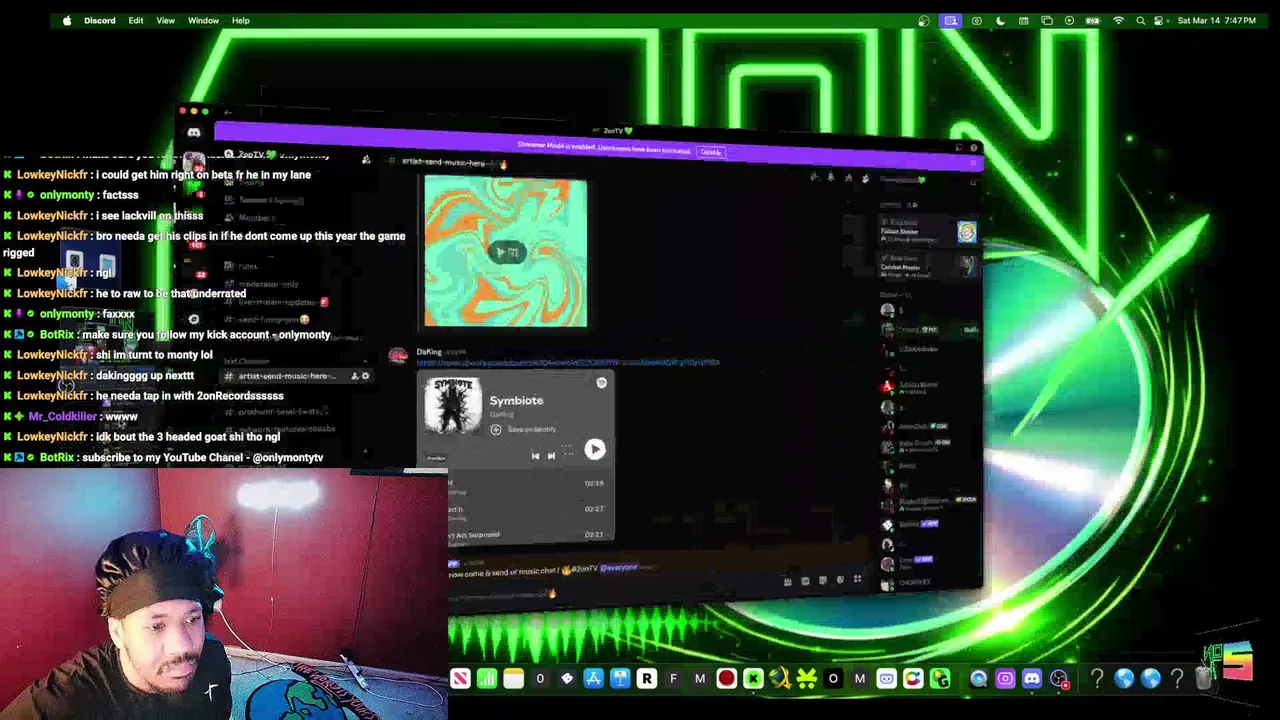This screenshot has width=1280, height=720.
Task: Click the Sat Mar 14 7:47 PM clock
Action: click(1216, 20)
